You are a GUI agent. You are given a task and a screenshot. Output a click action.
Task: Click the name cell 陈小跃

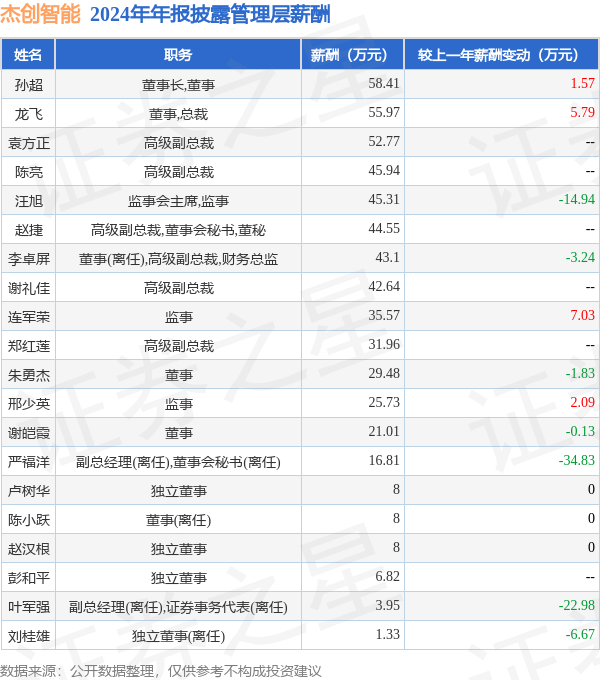[29, 520]
